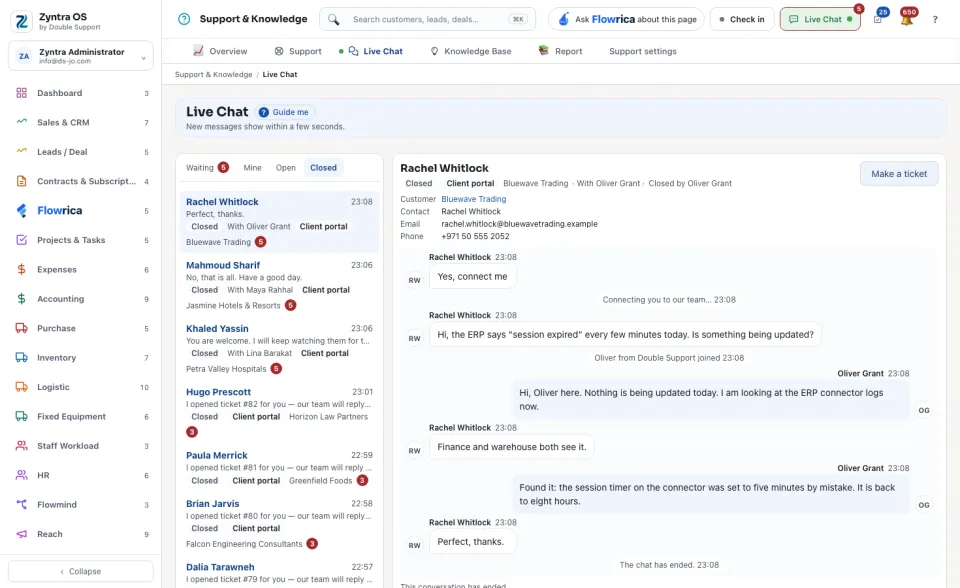Switch to the Live Chat tab
The image size is (960, 588).
(x=372, y=51)
